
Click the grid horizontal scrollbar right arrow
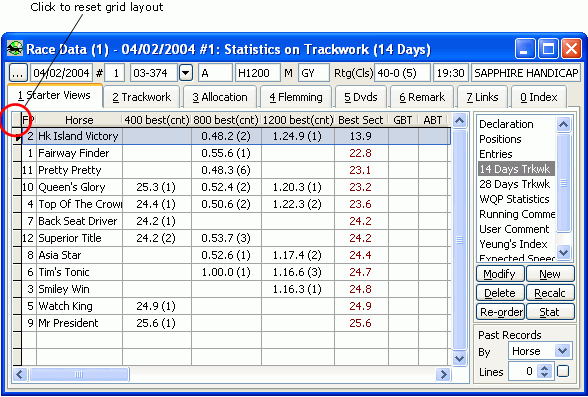pyautogui.click(x=443, y=374)
